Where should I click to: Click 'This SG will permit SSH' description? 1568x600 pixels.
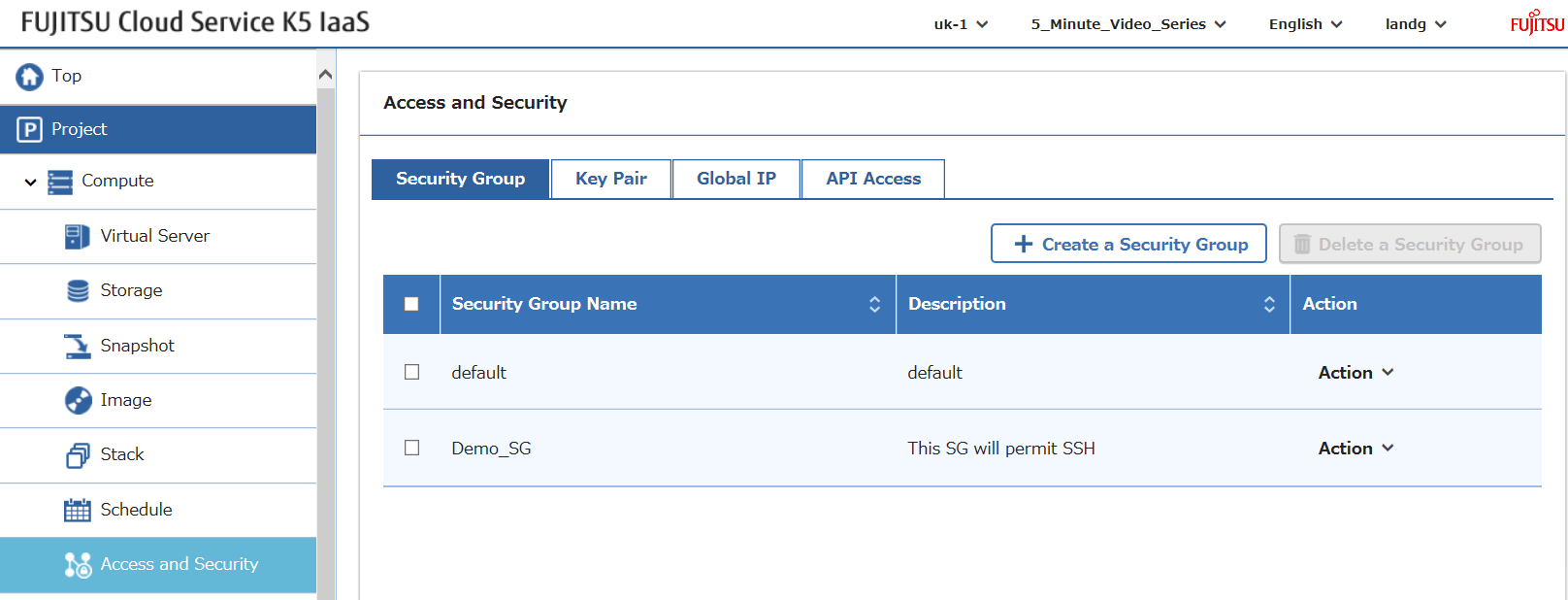click(1001, 449)
